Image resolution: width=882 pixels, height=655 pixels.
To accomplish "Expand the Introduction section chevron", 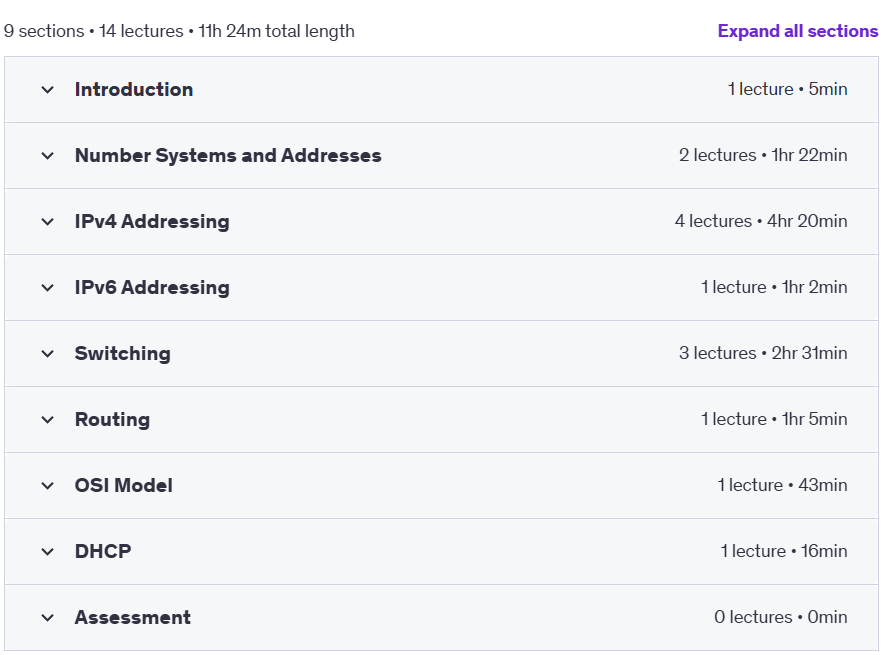I will pos(48,89).
